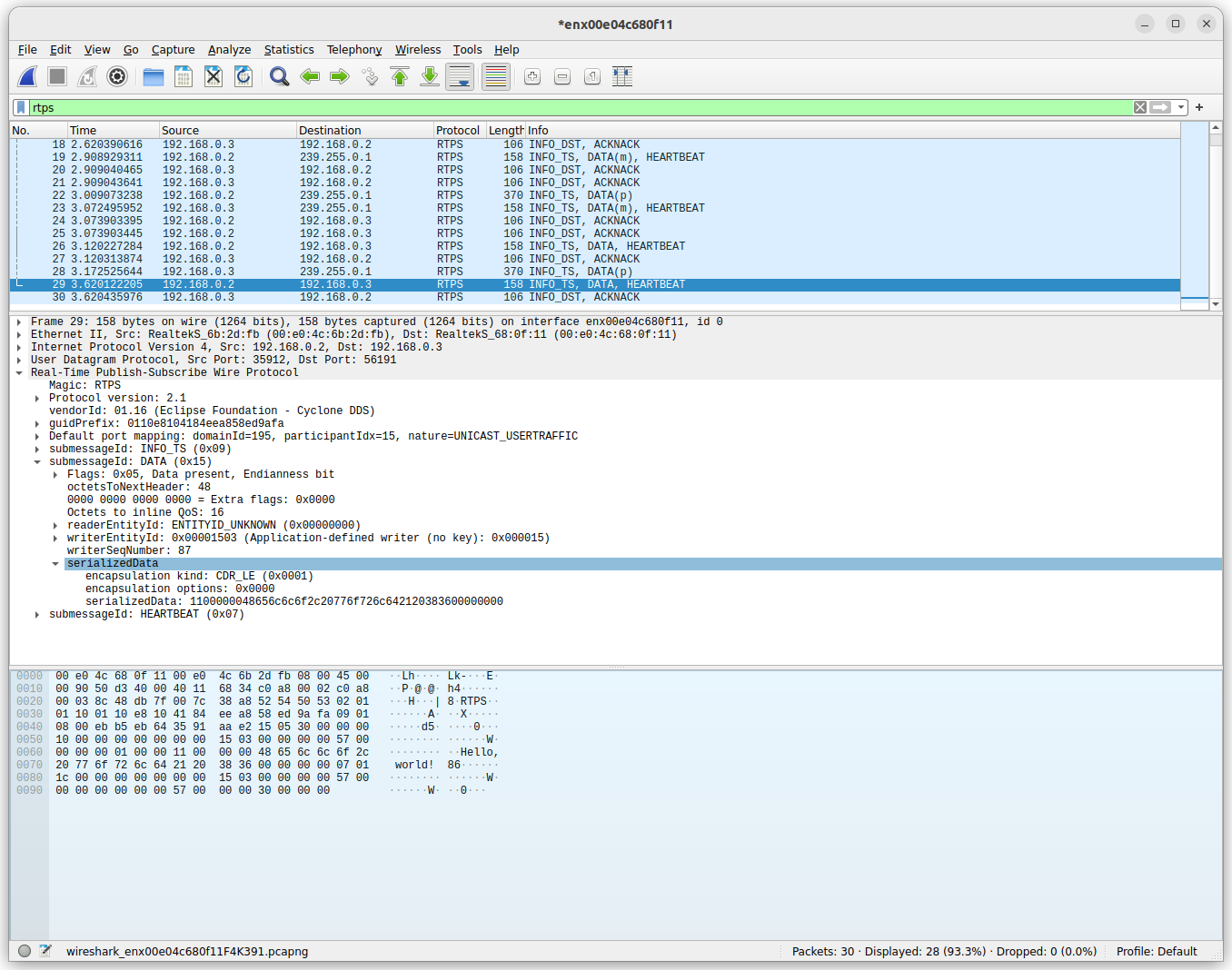
Task: Zoom in main window text
Action: point(532,77)
